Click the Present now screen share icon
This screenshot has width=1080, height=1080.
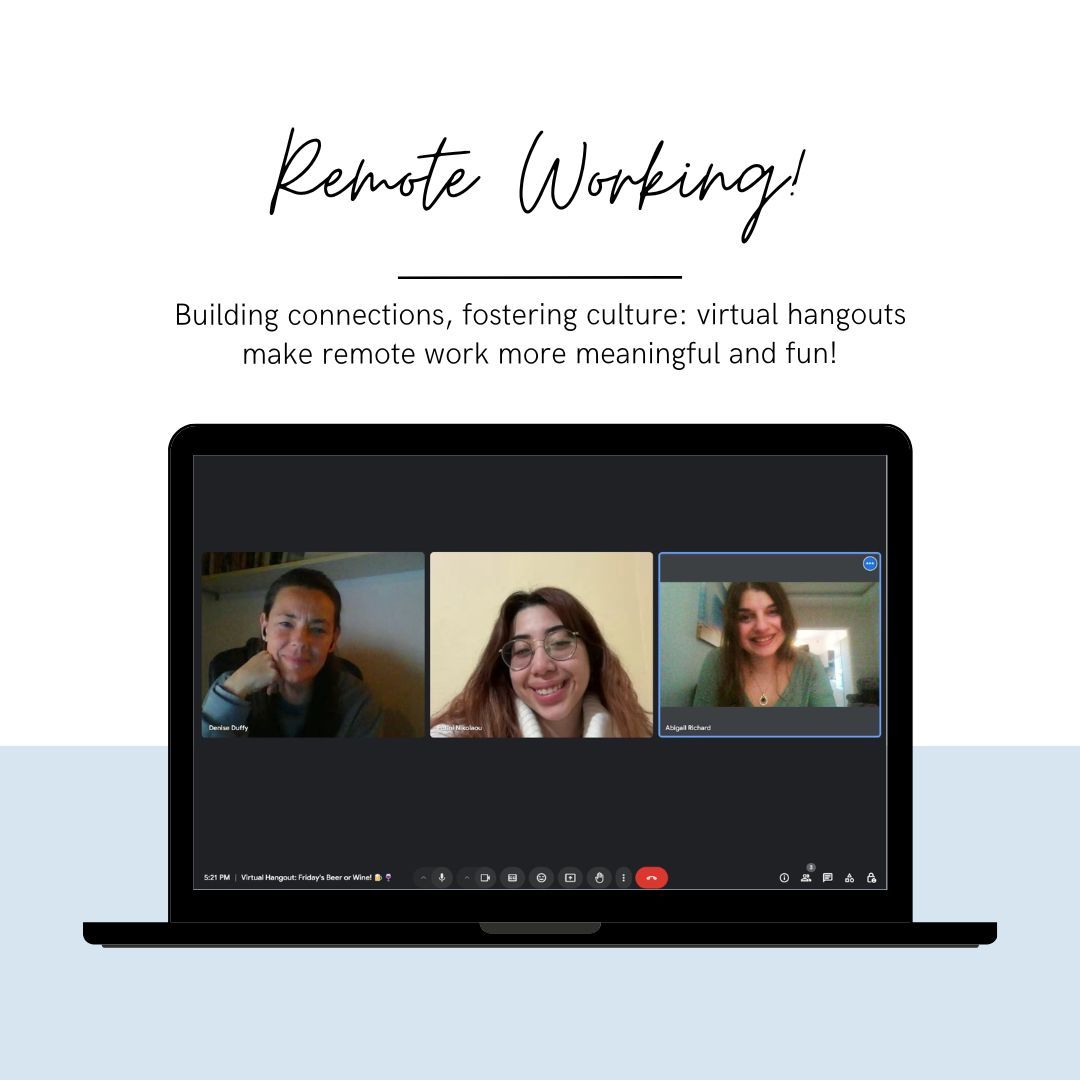pyautogui.click(x=570, y=878)
